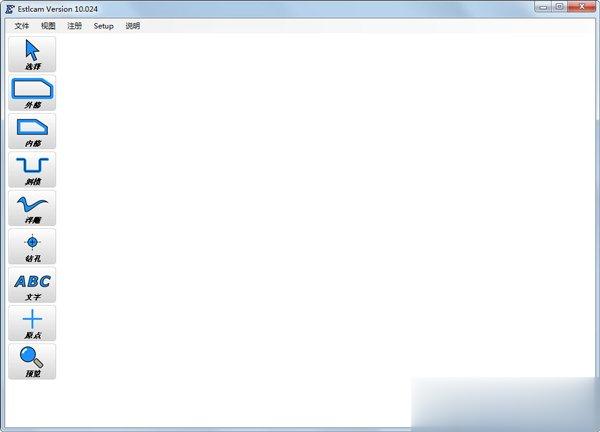Image resolution: width=600 pixels, height=432 pixels.
Task: Close the Estlcam window
Action: click(581, 7)
